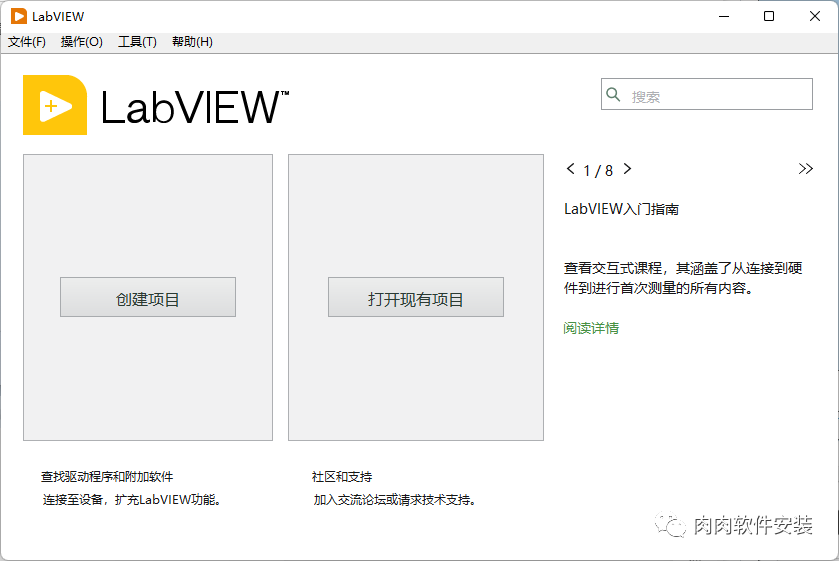The height and width of the screenshot is (561, 839).
Task: Click the LabVIEW title bar app icon
Action: (19, 16)
